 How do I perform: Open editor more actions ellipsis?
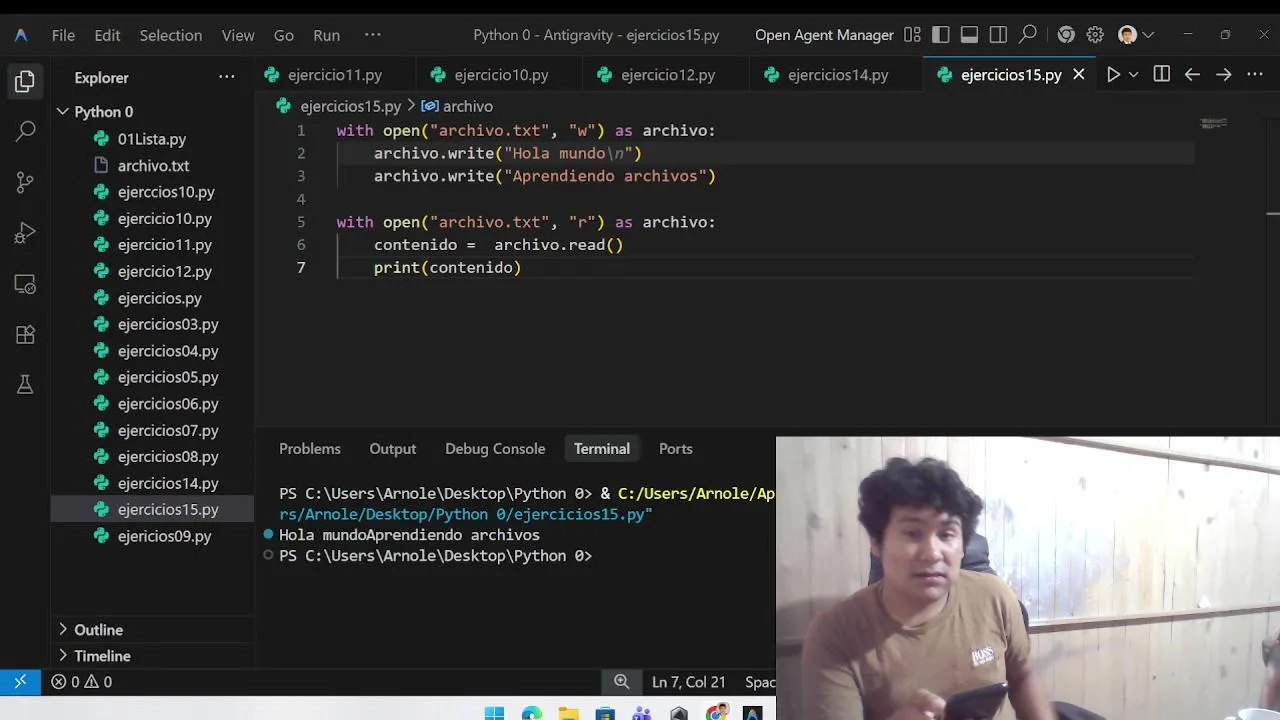(x=1254, y=75)
